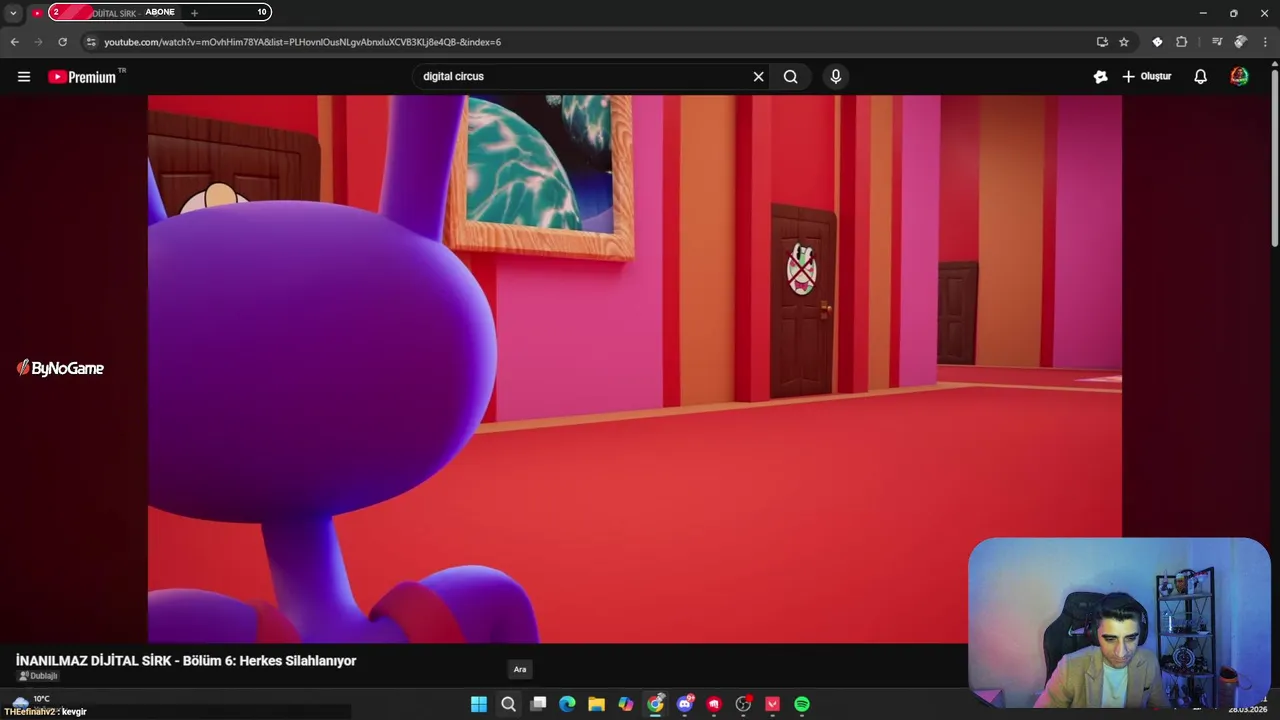Open the YouTube account avatar menu
The height and width of the screenshot is (720, 1280).
[x=1239, y=77]
